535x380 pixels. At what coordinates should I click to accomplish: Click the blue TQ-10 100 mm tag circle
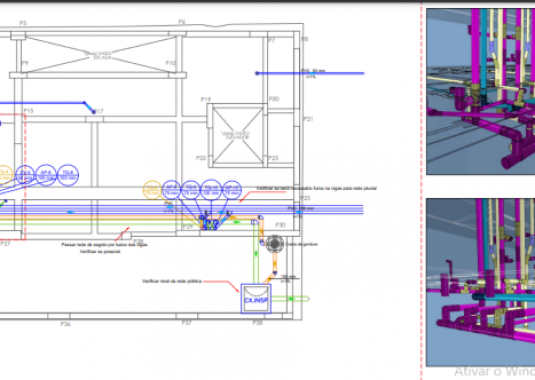[x=211, y=190]
